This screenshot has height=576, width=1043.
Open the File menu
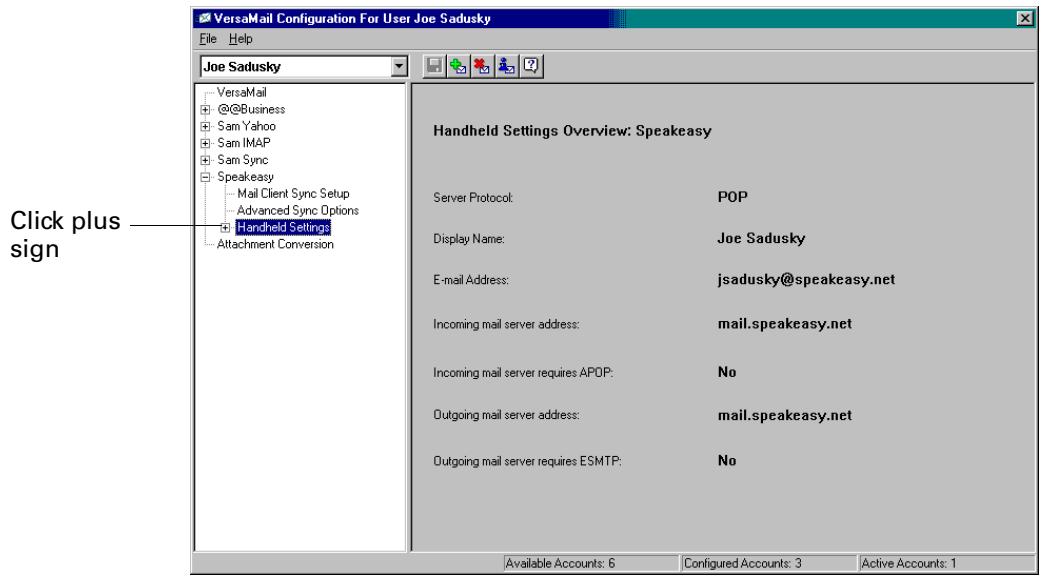[208, 39]
